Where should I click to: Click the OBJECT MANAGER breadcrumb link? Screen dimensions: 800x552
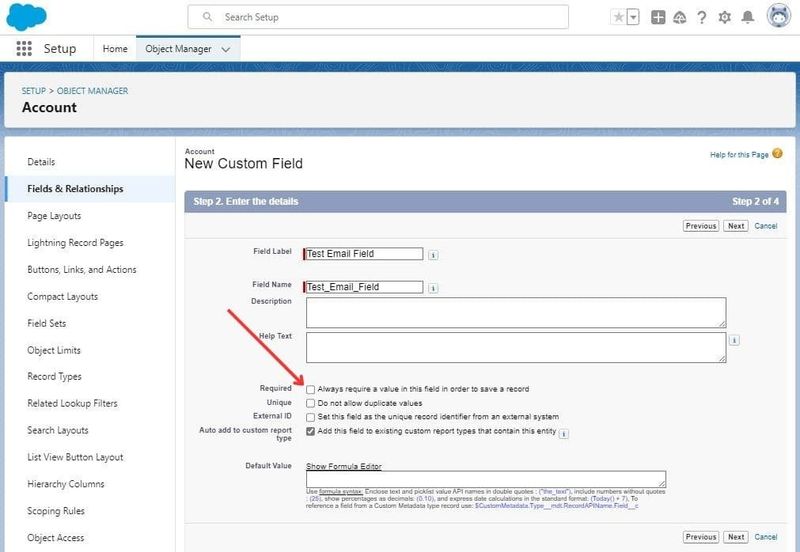tap(92, 91)
